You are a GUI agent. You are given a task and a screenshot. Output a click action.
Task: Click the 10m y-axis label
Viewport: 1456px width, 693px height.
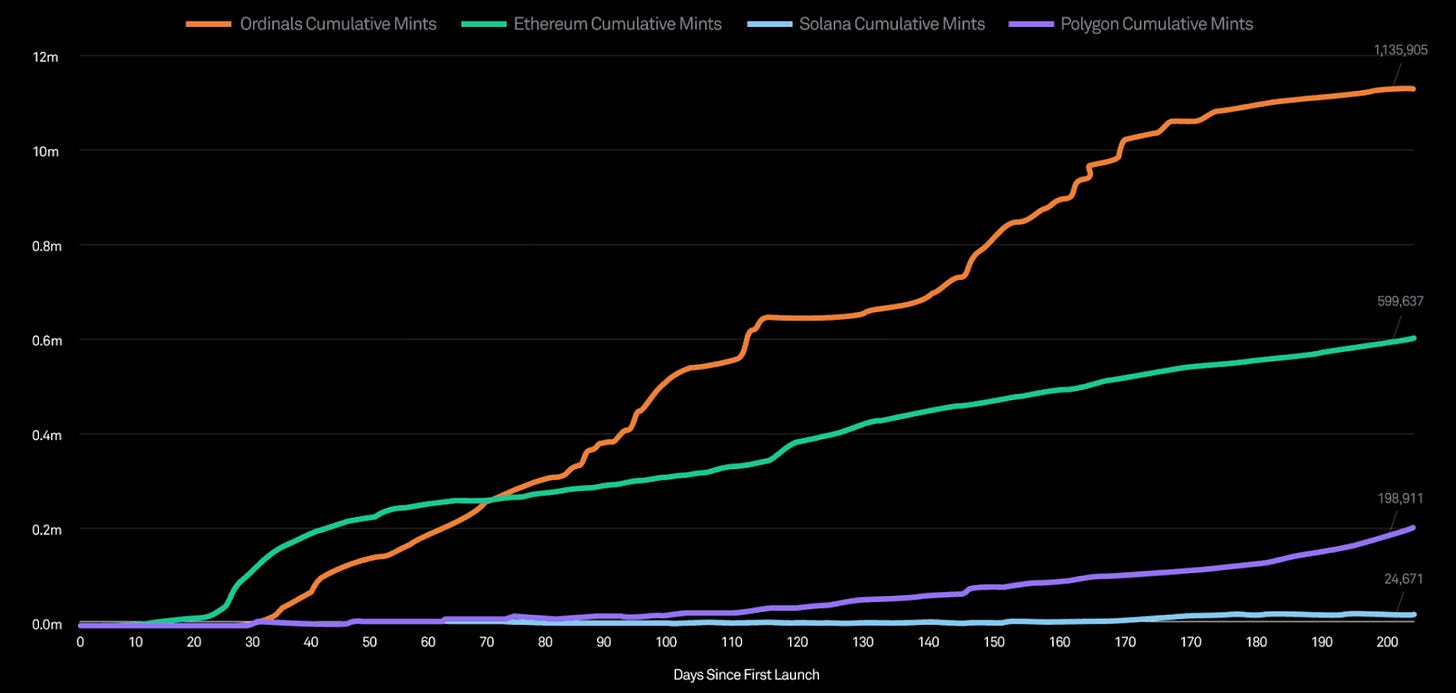point(48,151)
